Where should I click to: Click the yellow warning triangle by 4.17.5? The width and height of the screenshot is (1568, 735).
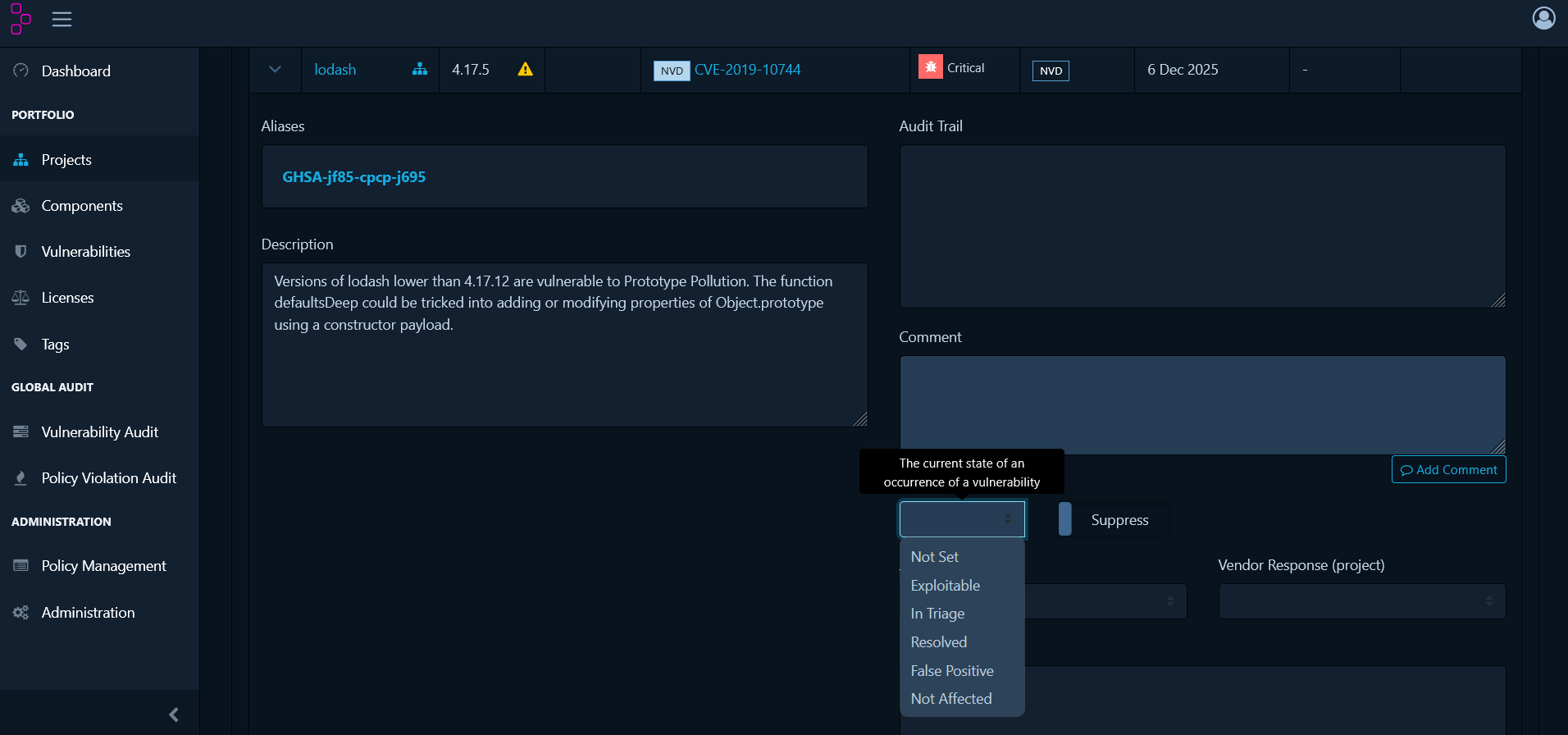(x=526, y=69)
